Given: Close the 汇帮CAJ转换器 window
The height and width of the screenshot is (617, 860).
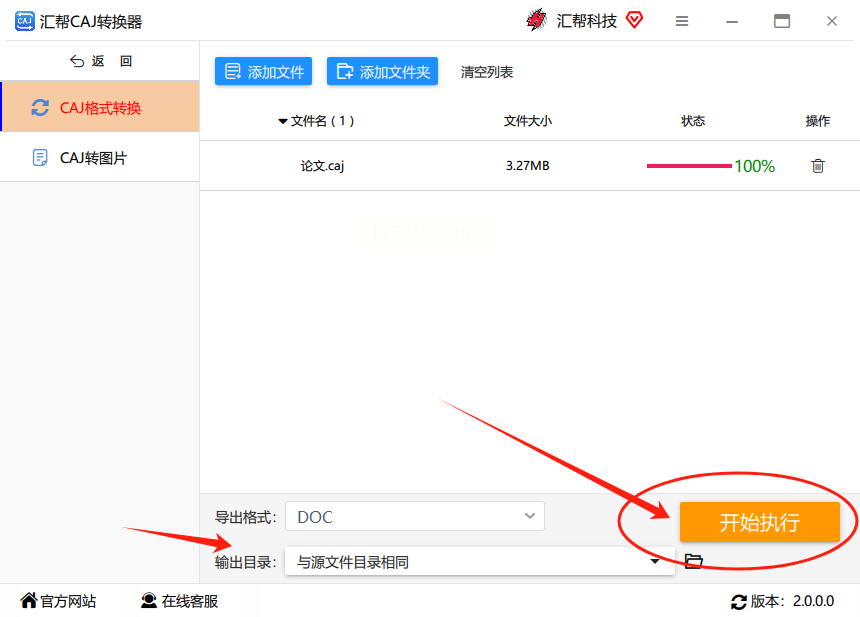Looking at the screenshot, I should (x=831, y=21).
